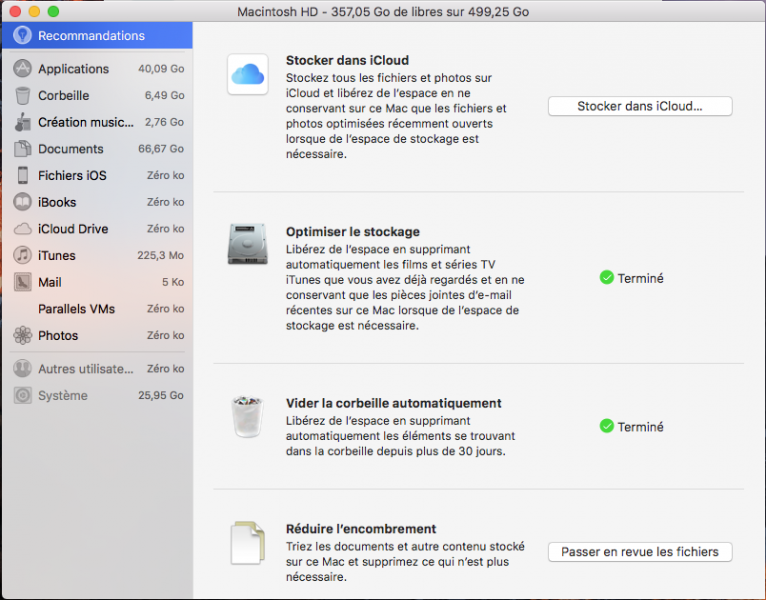Click green checkmark next to Vider la corbeille Terminé
The height and width of the screenshot is (600, 766).
click(606, 426)
